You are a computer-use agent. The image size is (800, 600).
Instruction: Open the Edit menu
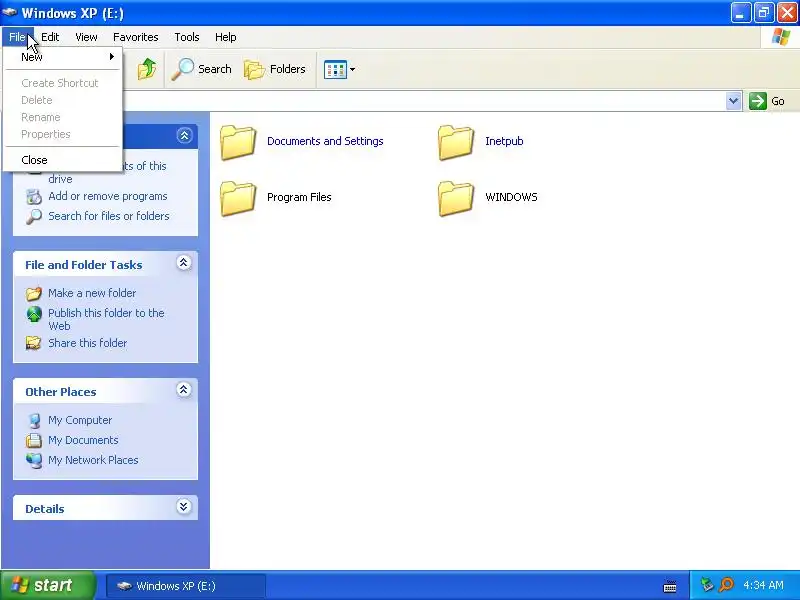pyautogui.click(x=50, y=37)
